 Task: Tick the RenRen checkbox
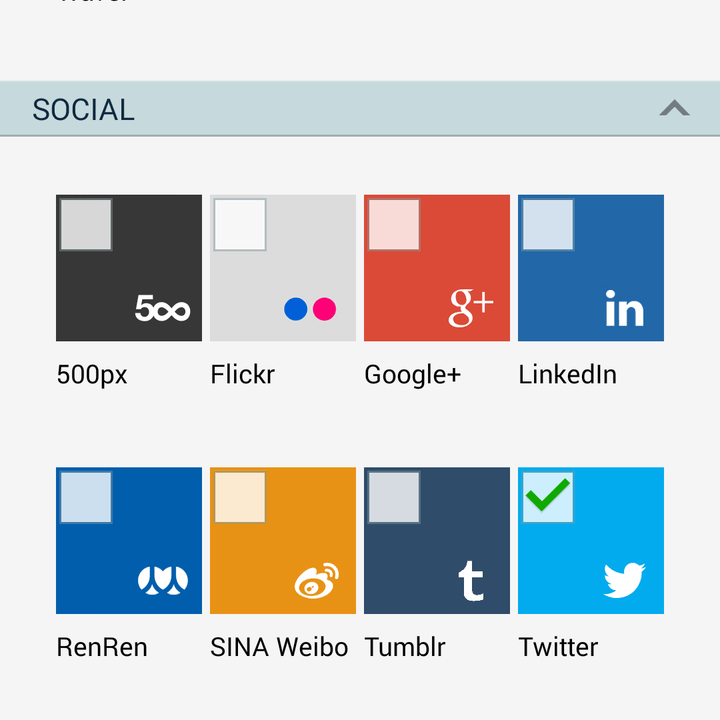86,497
